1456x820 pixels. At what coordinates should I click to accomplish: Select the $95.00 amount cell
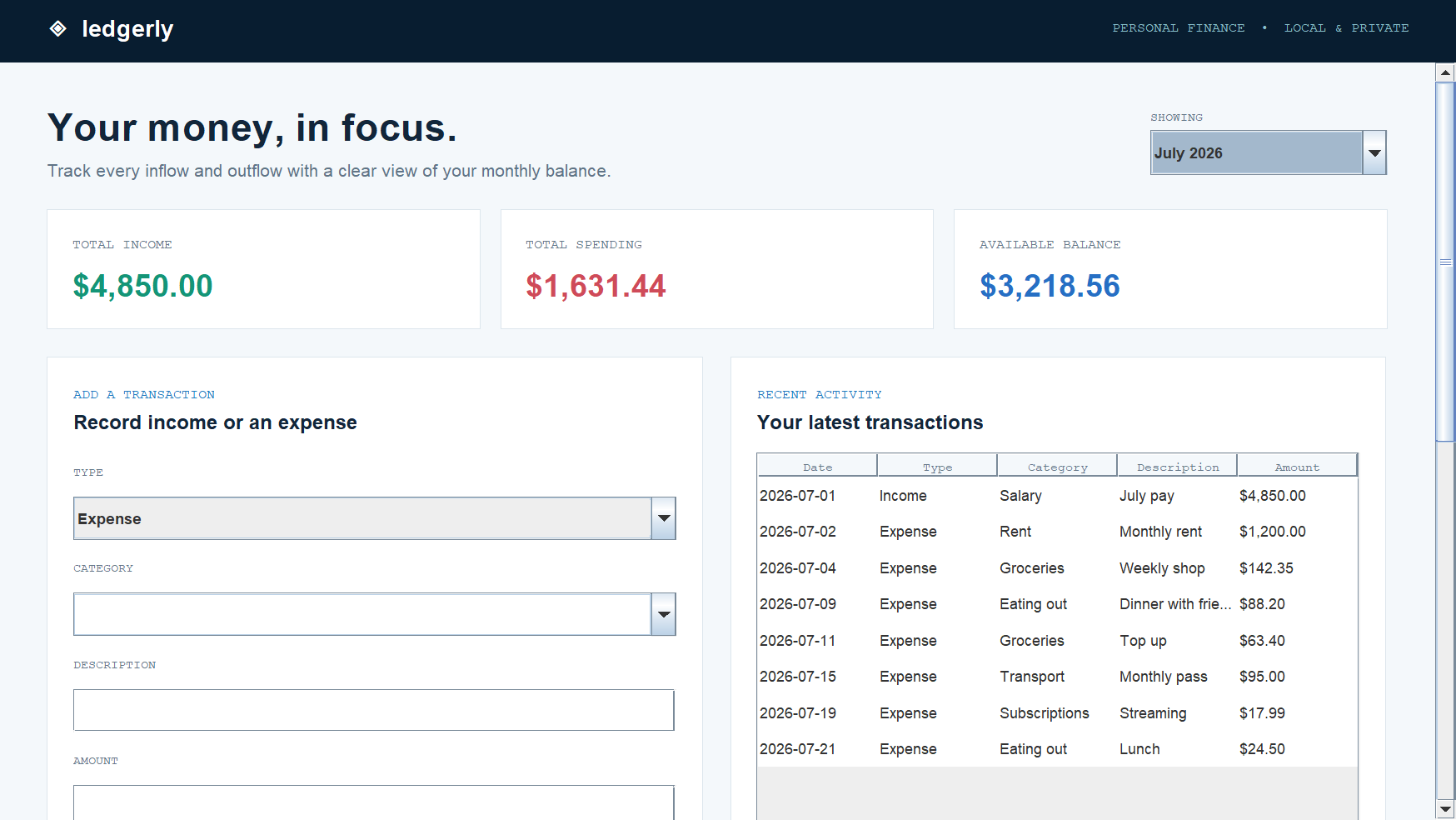click(x=1297, y=677)
